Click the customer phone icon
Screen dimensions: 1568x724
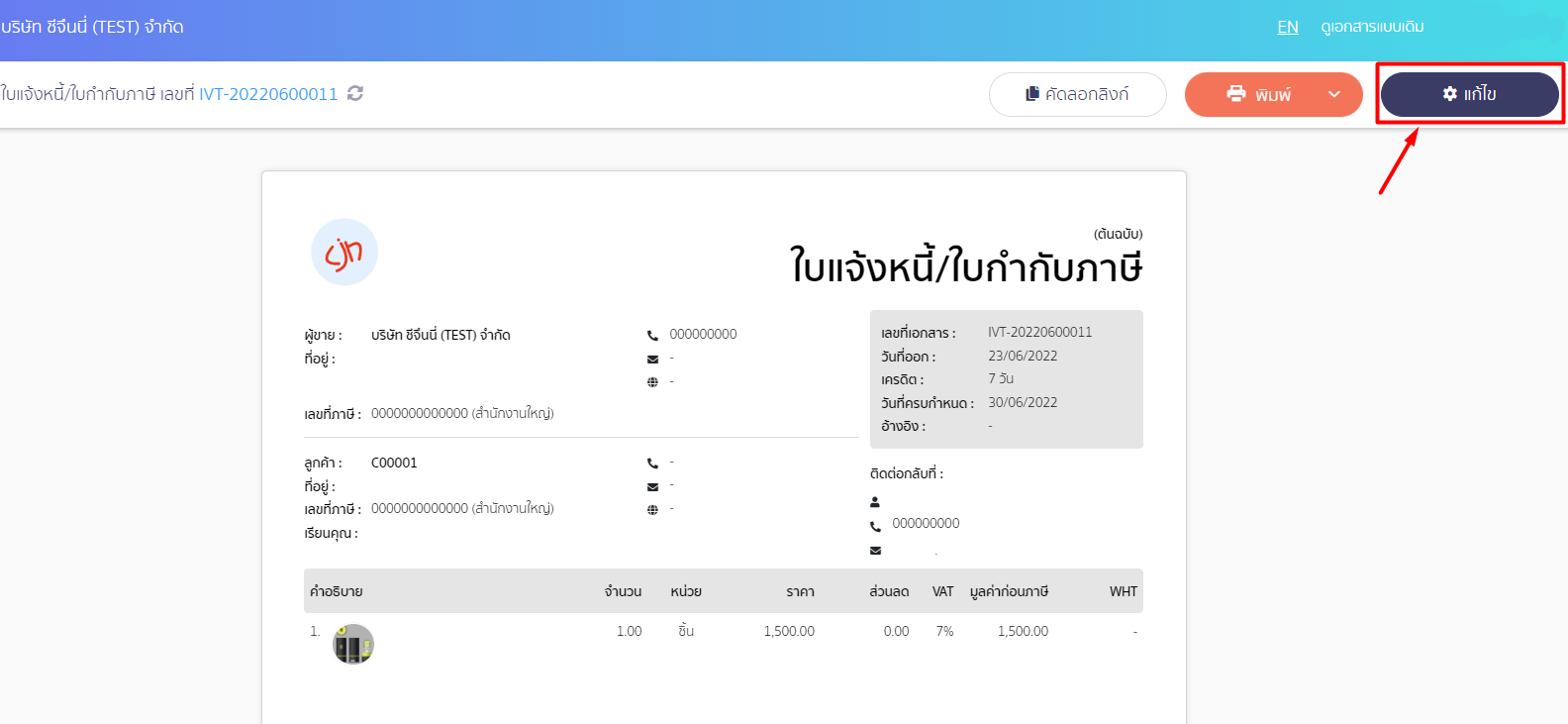652,463
